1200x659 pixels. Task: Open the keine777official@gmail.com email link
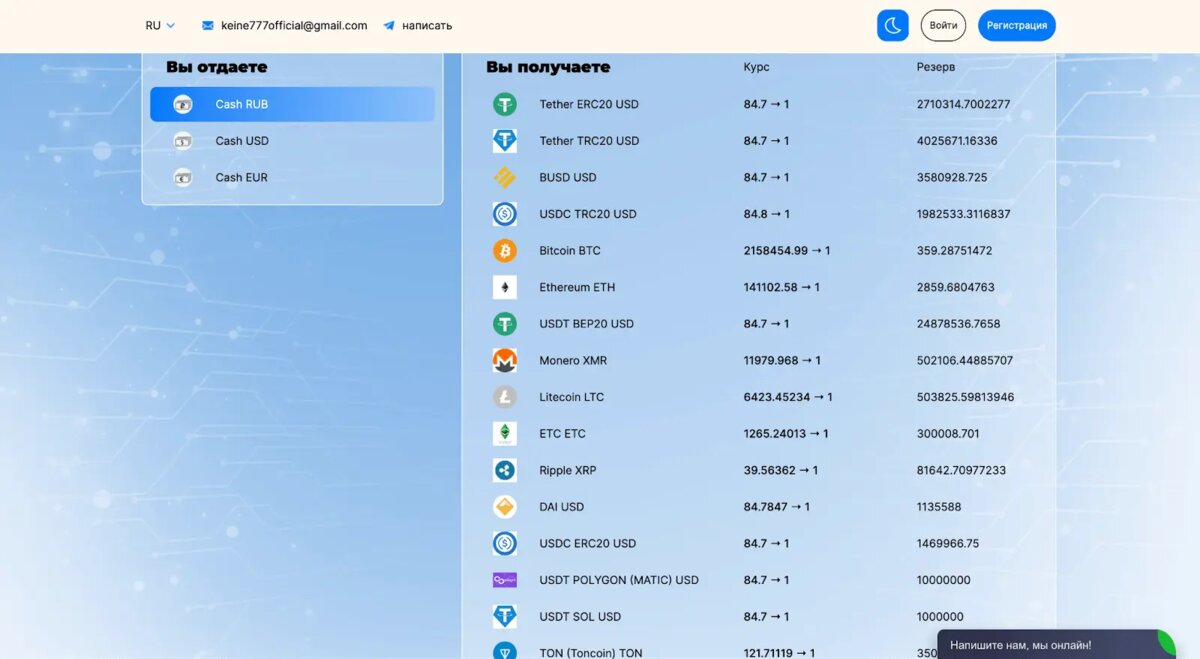click(294, 26)
